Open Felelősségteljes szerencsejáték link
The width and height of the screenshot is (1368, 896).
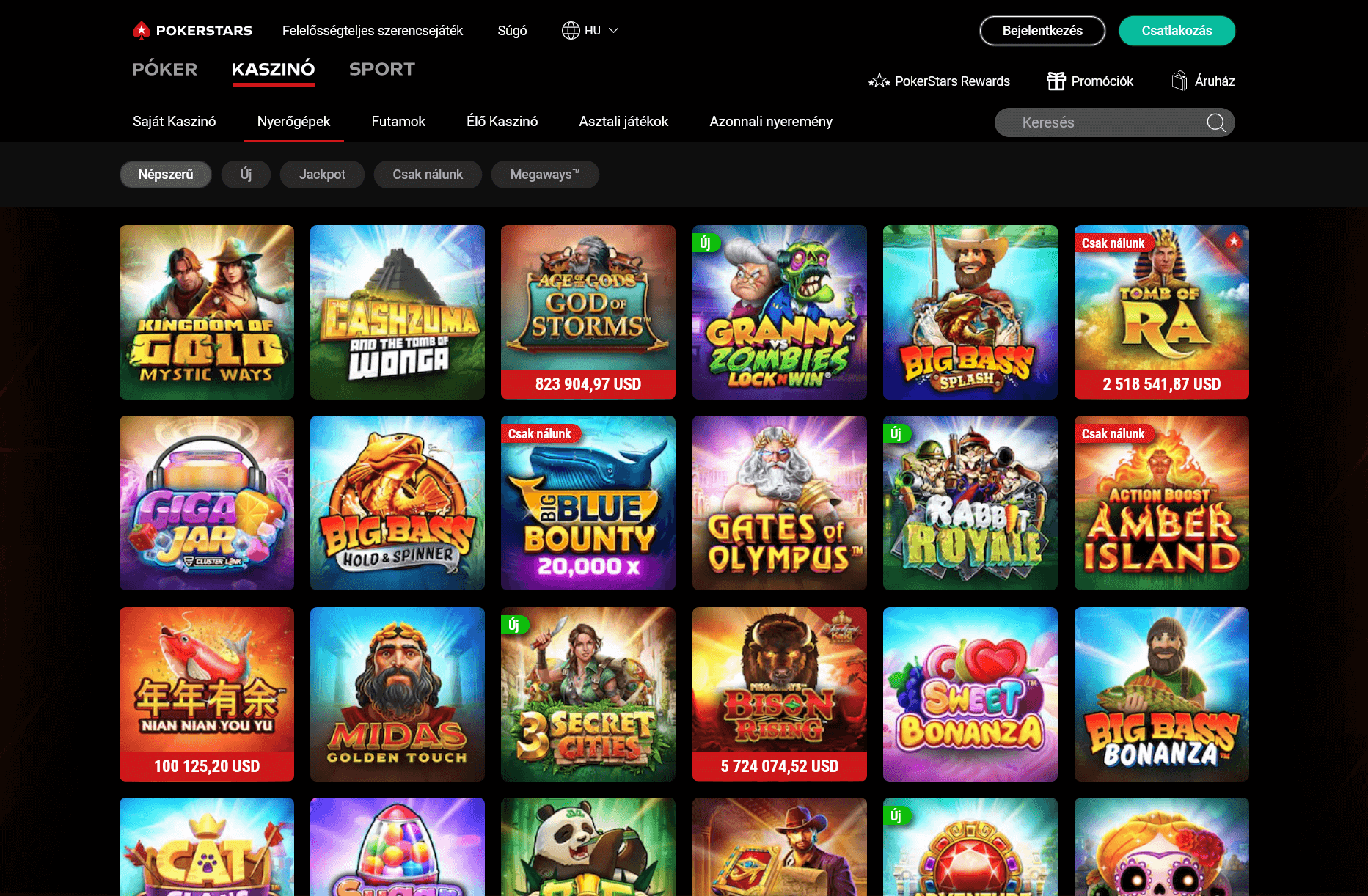click(373, 31)
